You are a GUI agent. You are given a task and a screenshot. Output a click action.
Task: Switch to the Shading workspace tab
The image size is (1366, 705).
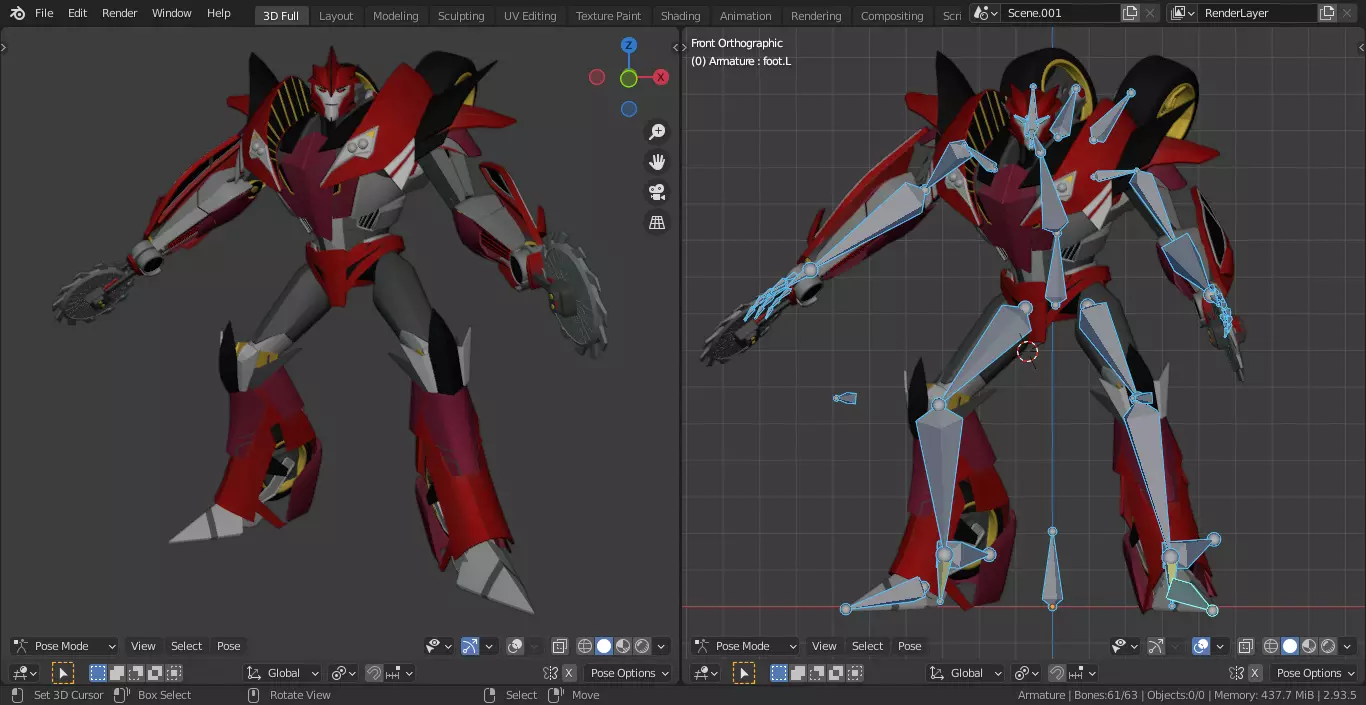(x=680, y=16)
